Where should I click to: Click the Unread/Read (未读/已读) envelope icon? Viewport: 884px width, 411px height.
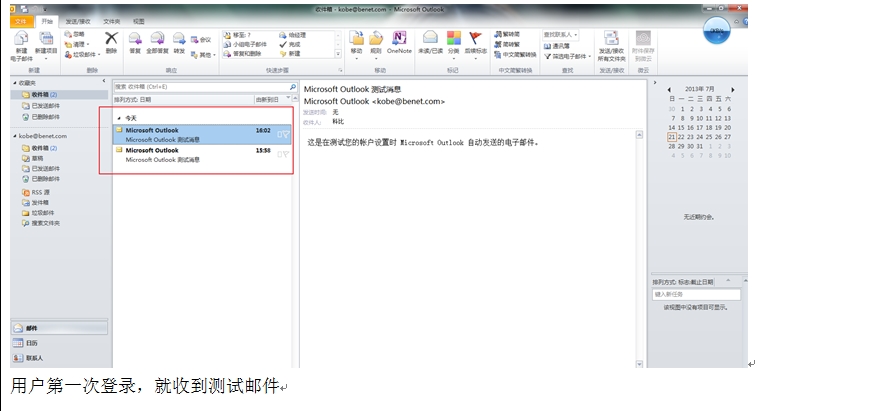(x=430, y=38)
